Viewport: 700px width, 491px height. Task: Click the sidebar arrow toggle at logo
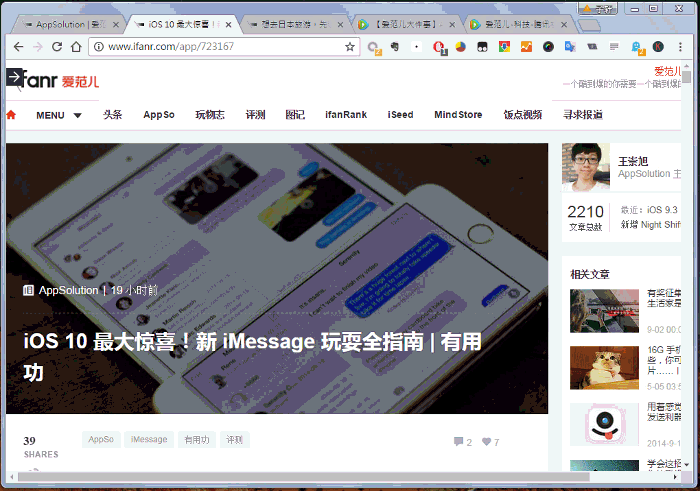(14, 77)
